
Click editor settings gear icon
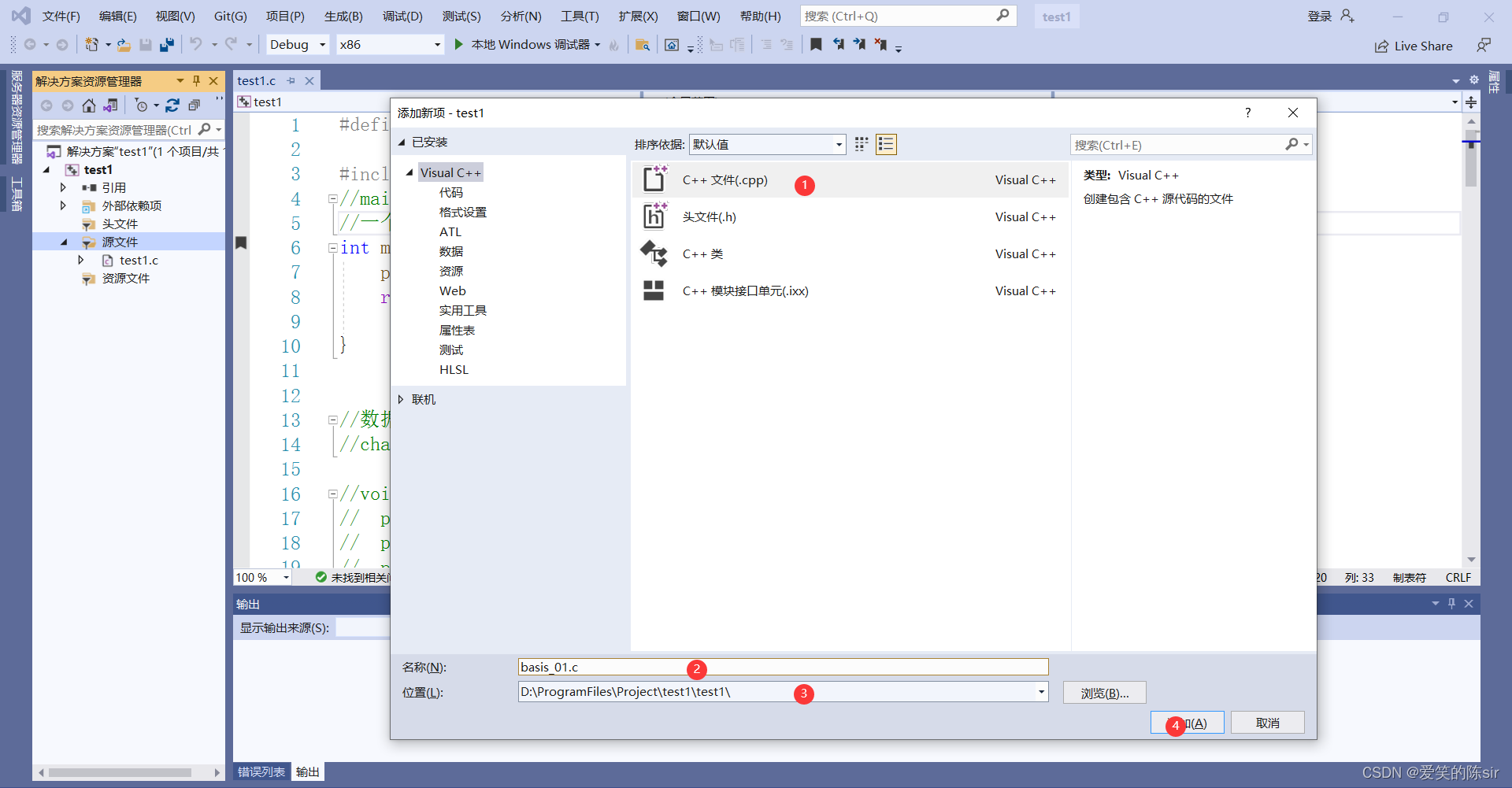1474,80
